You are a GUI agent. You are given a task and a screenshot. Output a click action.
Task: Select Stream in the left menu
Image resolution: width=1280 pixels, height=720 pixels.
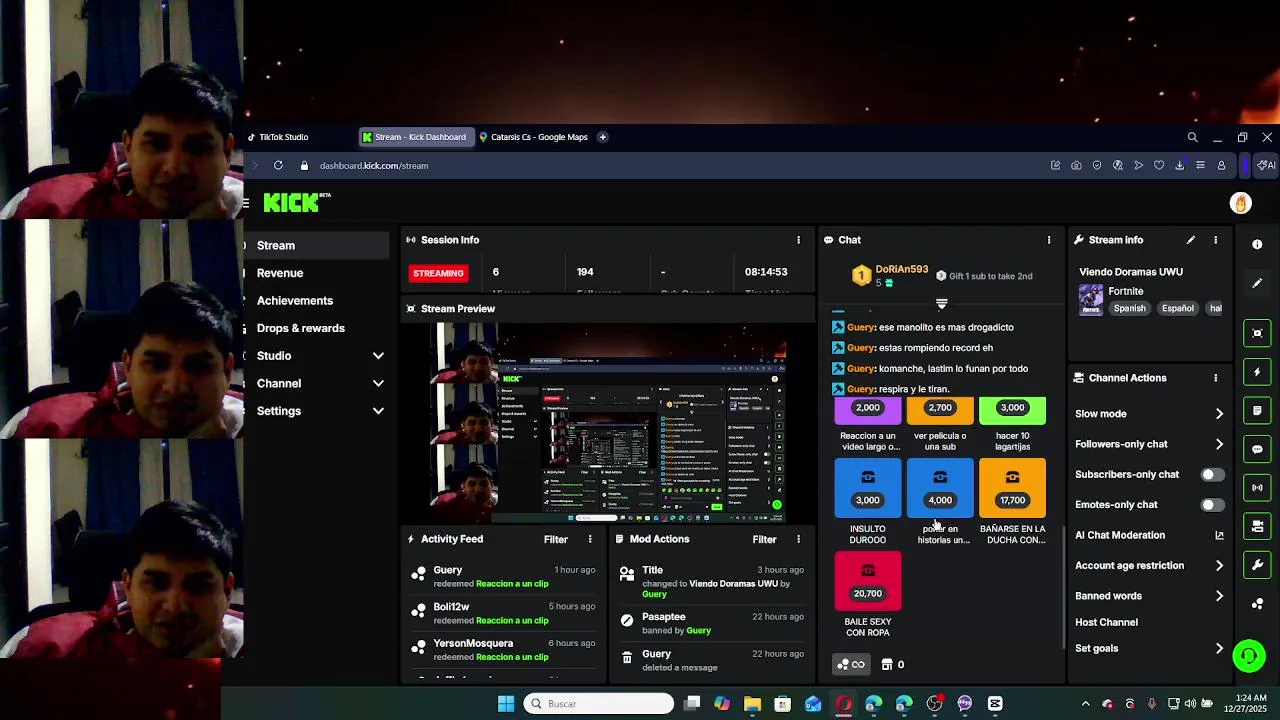pos(316,245)
